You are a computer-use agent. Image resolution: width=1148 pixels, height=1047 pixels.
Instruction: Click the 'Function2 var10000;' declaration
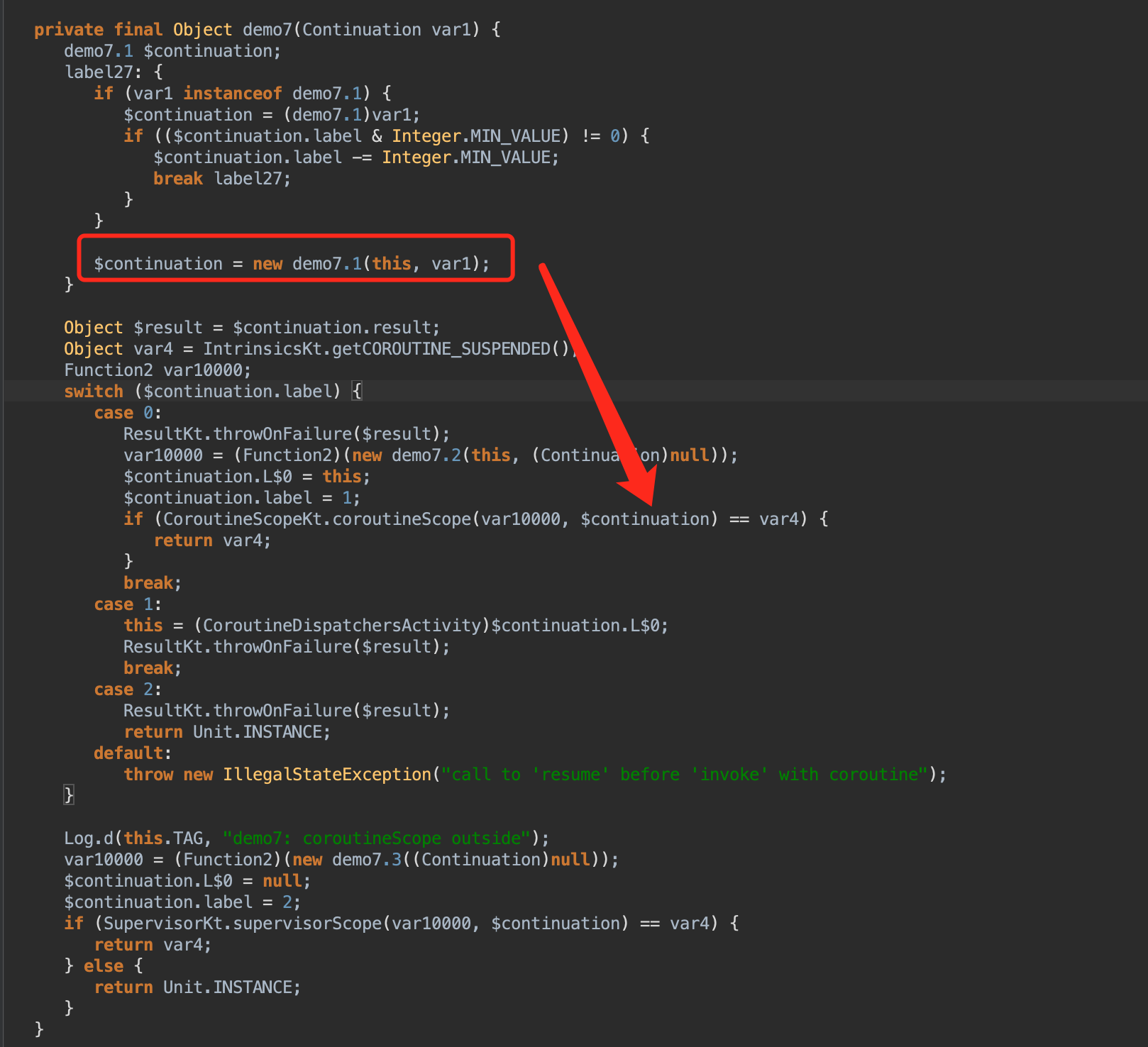coord(157,370)
